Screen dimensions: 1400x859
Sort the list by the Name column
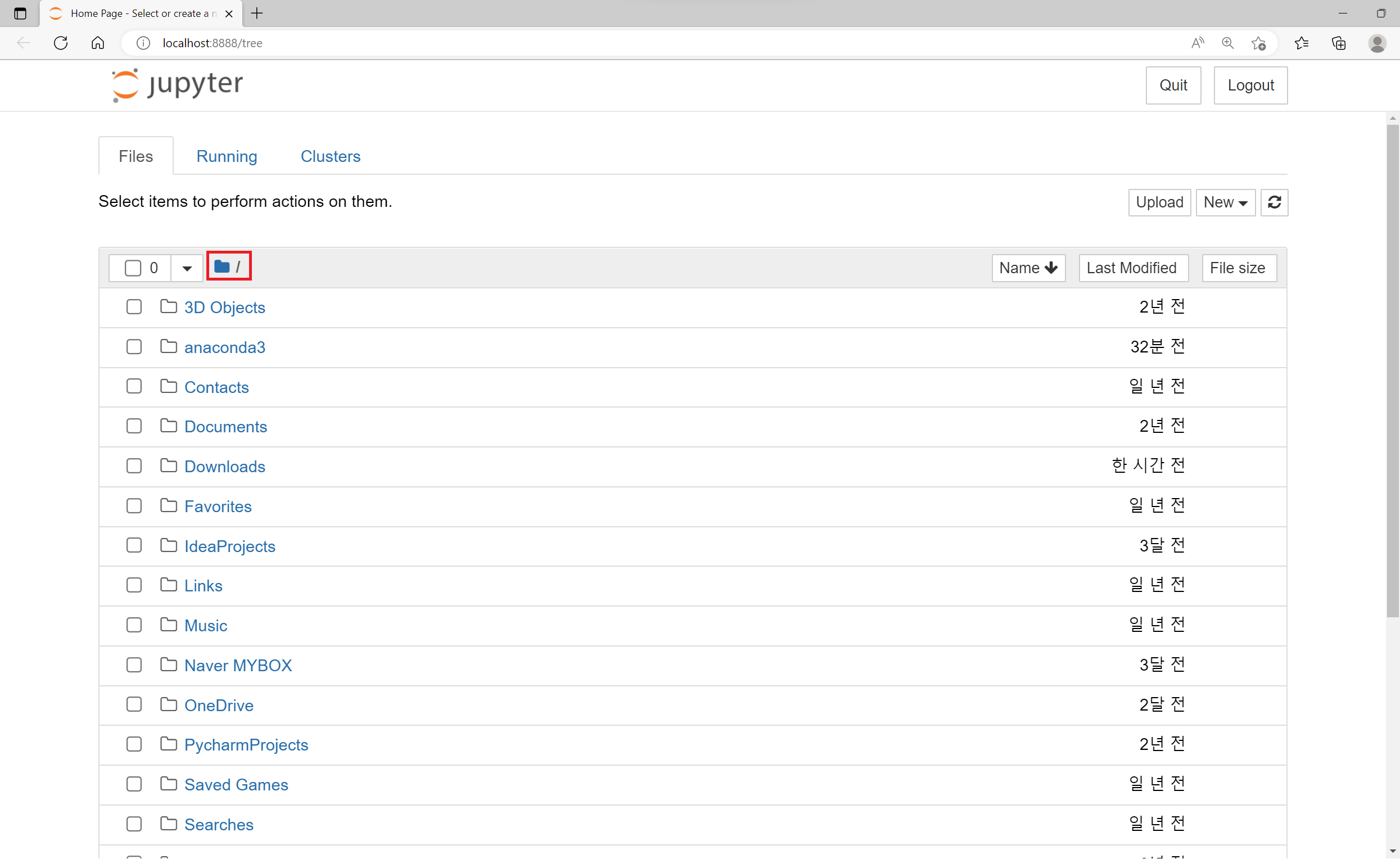[1028, 268]
